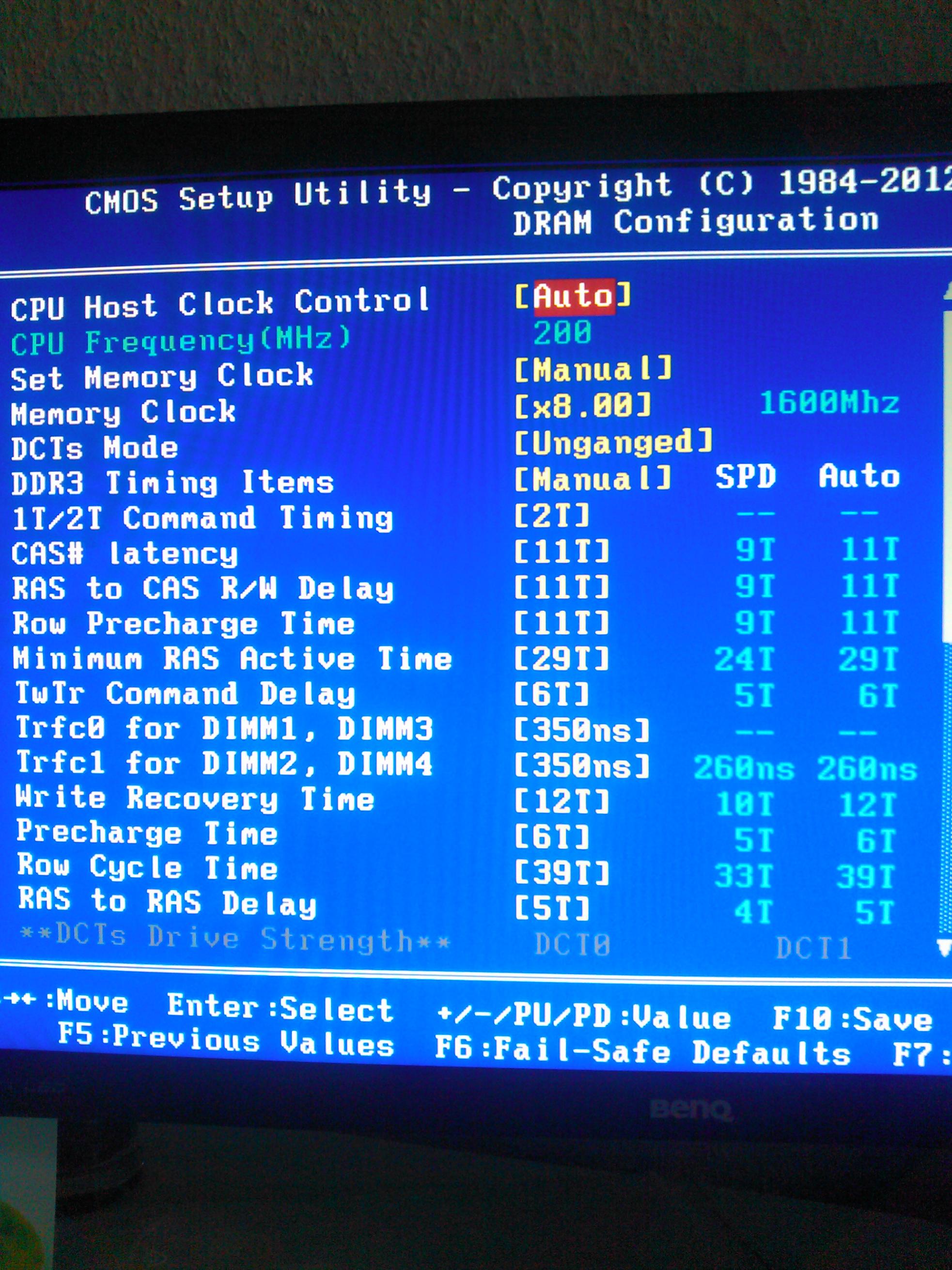Click Row Precharge Time 11T field

coord(561,624)
